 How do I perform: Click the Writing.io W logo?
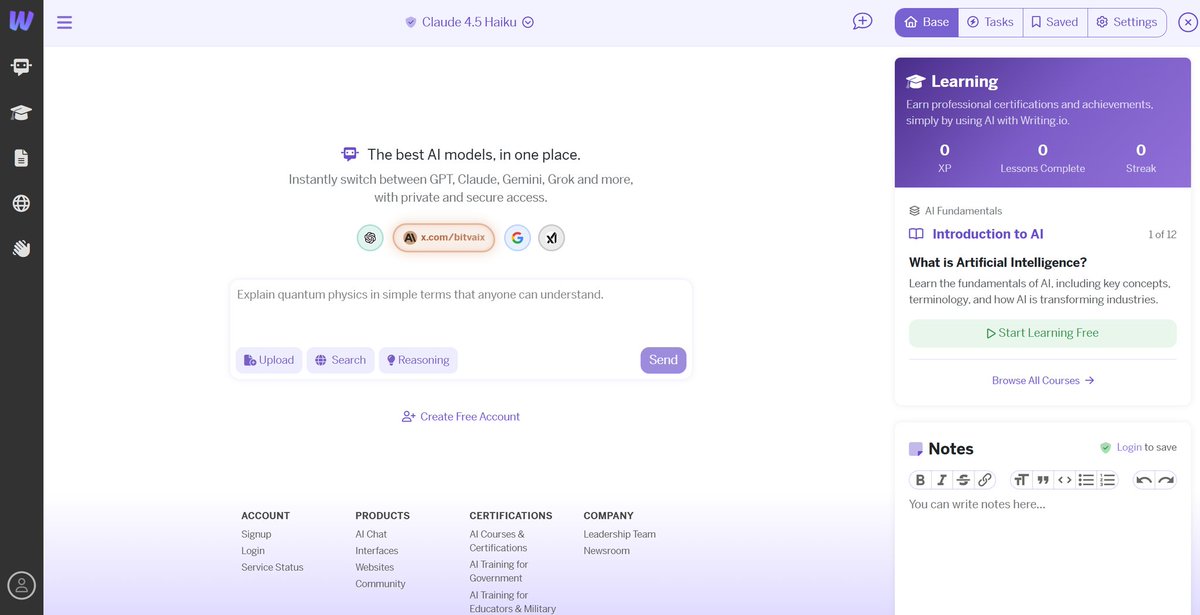click(x=21, y=21)
